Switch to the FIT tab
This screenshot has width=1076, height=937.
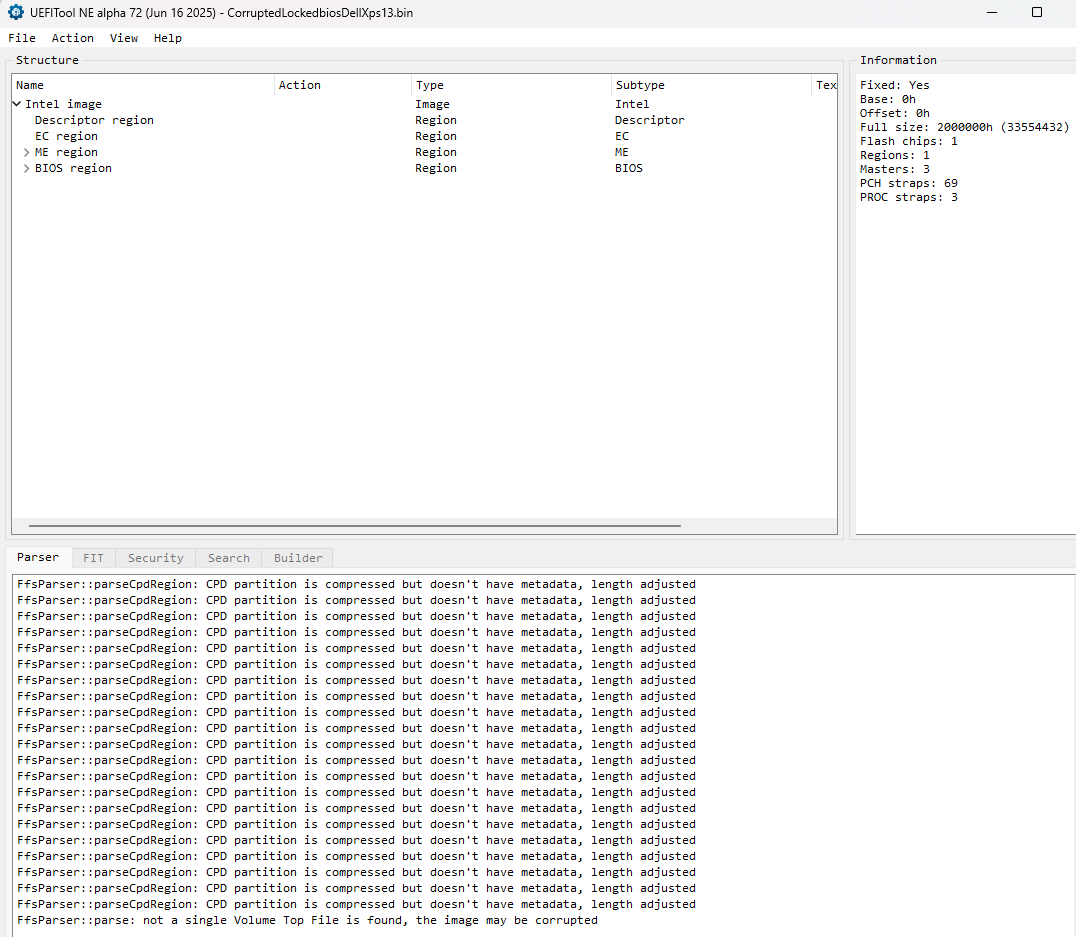click(x=93, y=558)
